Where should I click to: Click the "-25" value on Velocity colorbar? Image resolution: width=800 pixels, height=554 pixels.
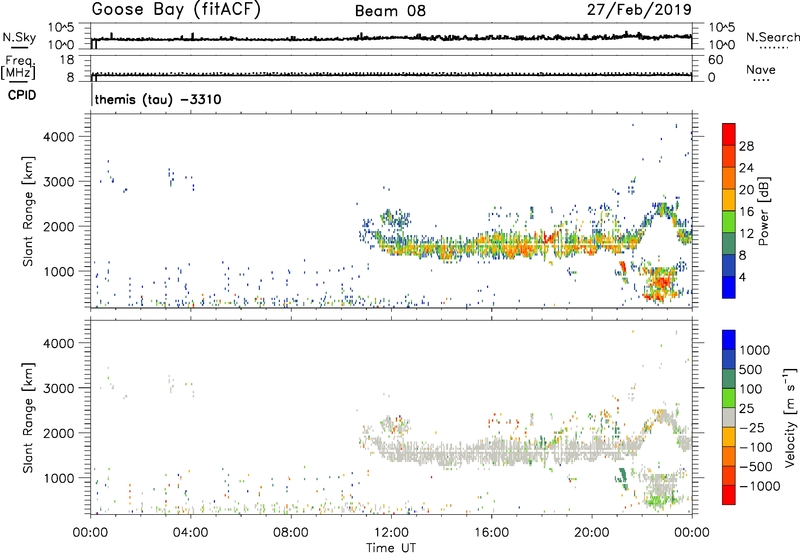click(x=752, y=427)
